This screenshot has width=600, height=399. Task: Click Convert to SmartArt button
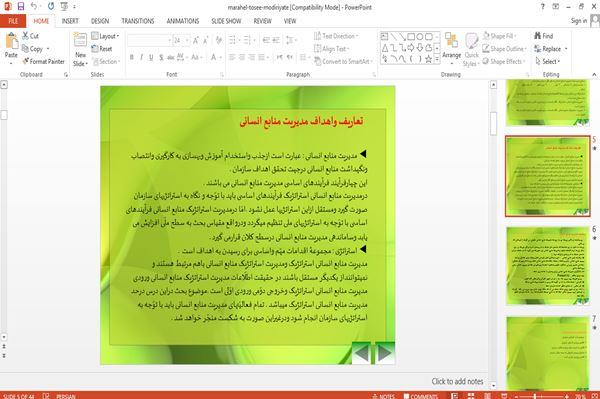[x=342, y=61]
